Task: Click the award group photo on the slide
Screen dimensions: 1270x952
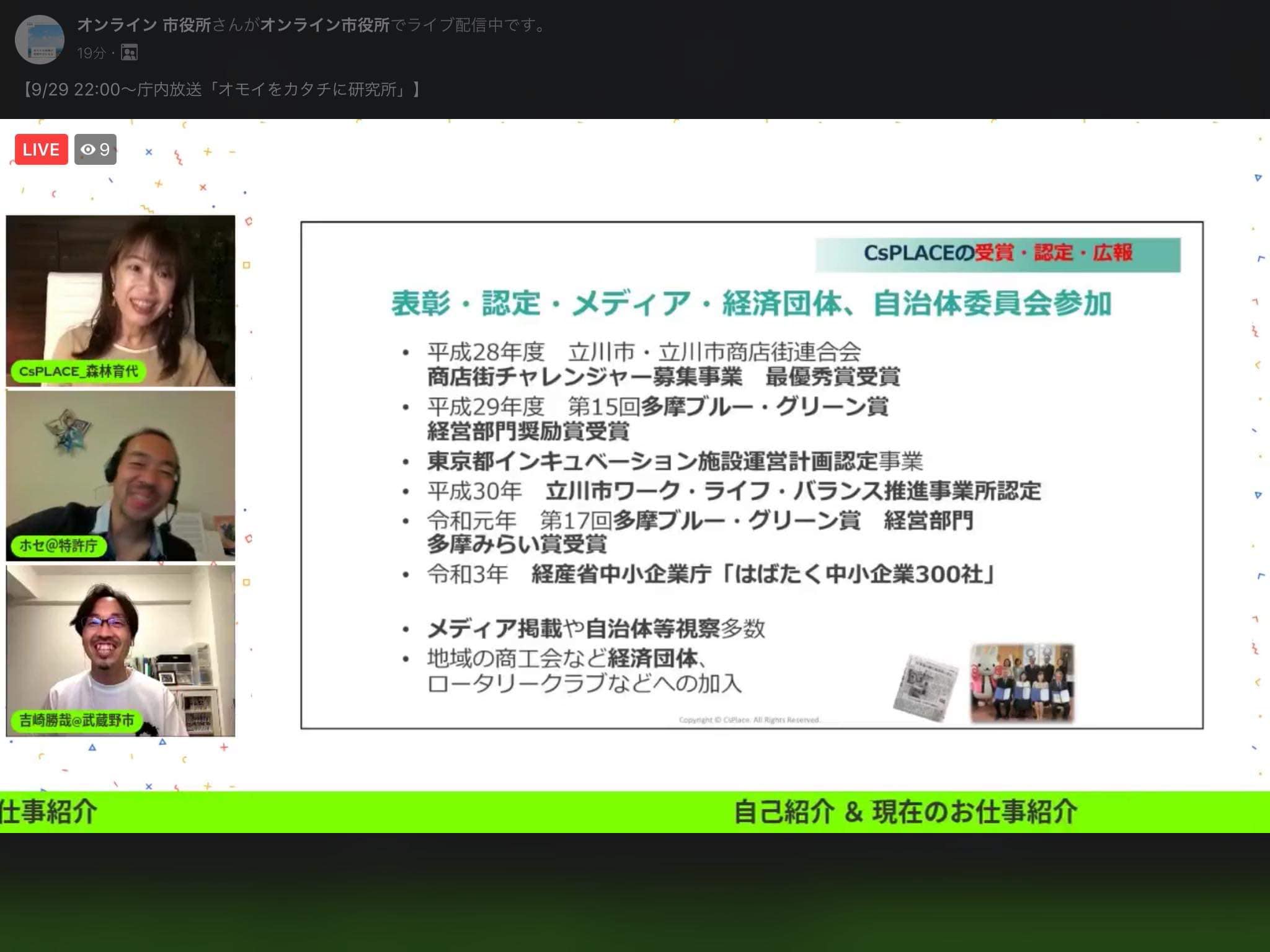Action: [x=1022, y=683]
